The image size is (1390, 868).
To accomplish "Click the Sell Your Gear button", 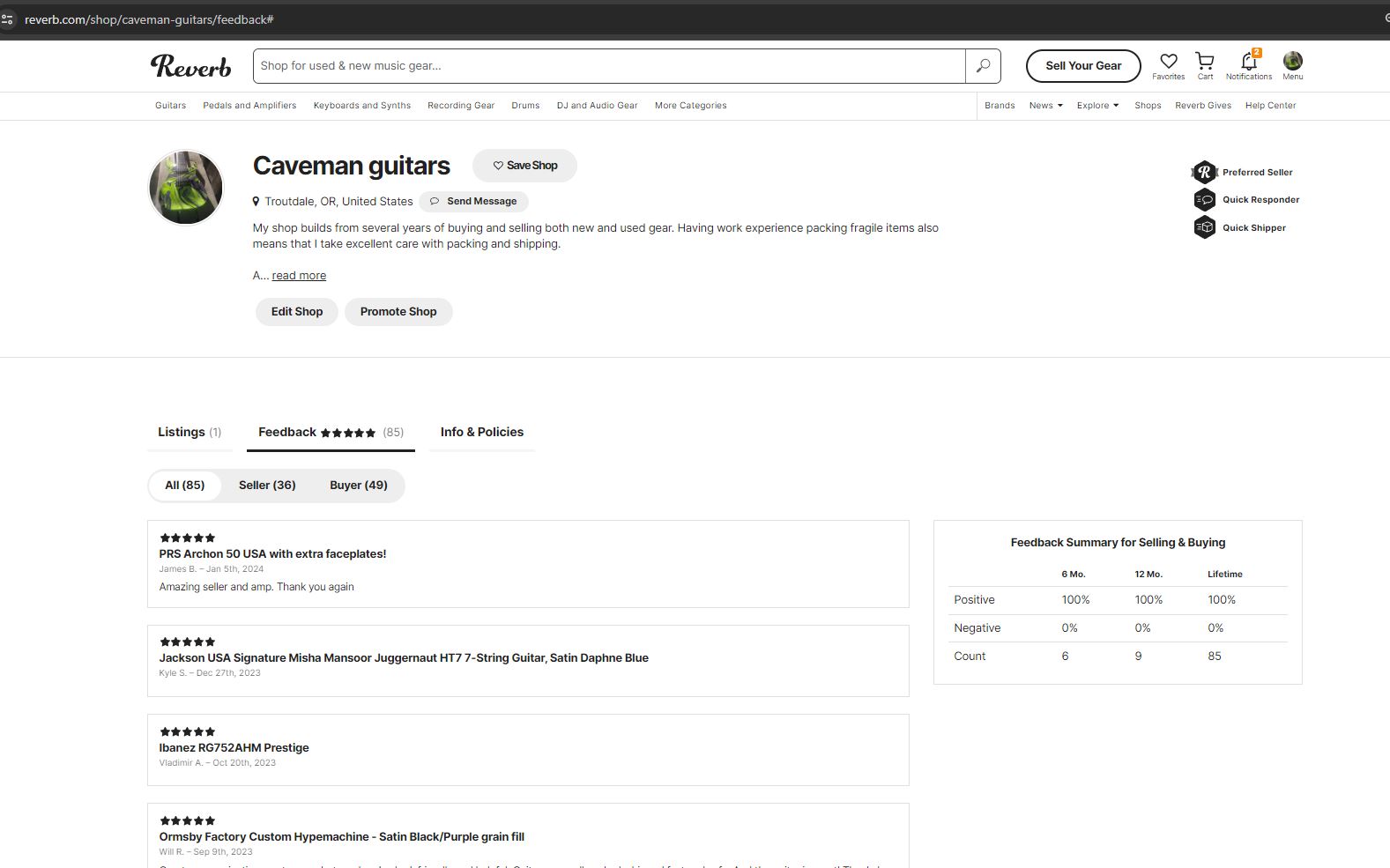I will pyautogui.click(x=1083, y=66).
